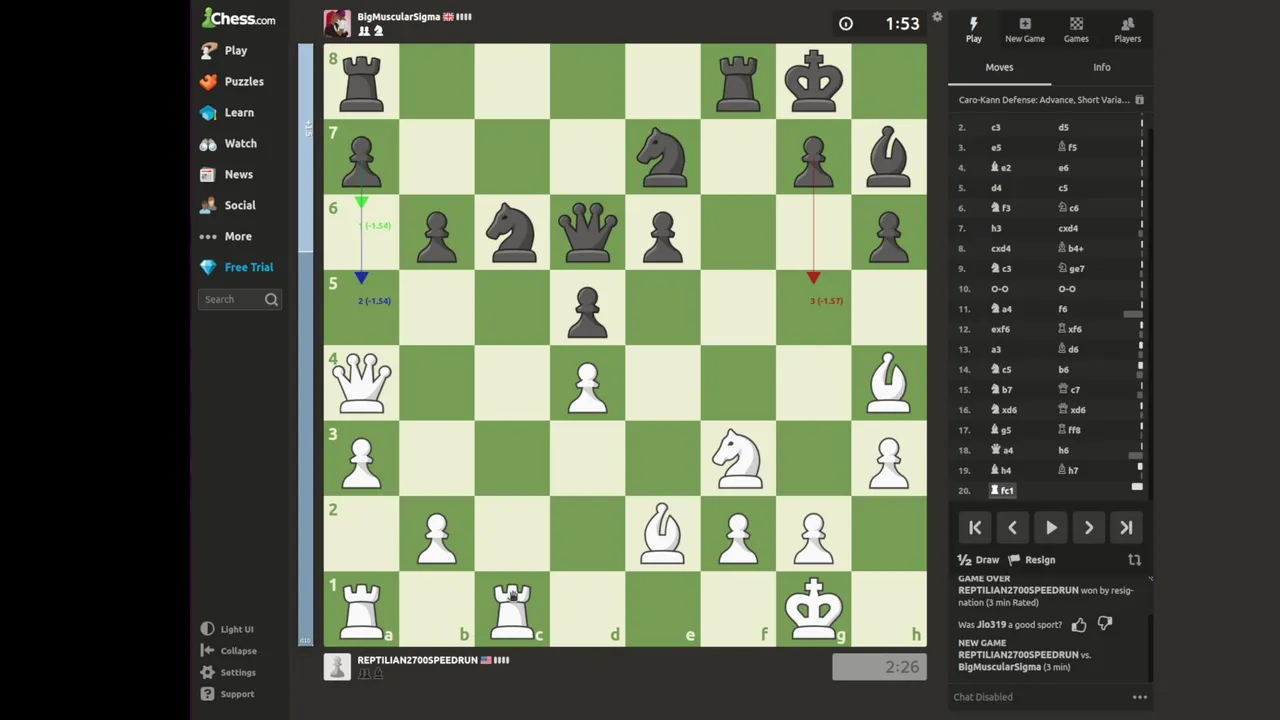Image resolution: width=1280 pixels, height=720 pixels.
Task: Open the opening book icon beside Caro-Kann
Action: [1139, 100]
